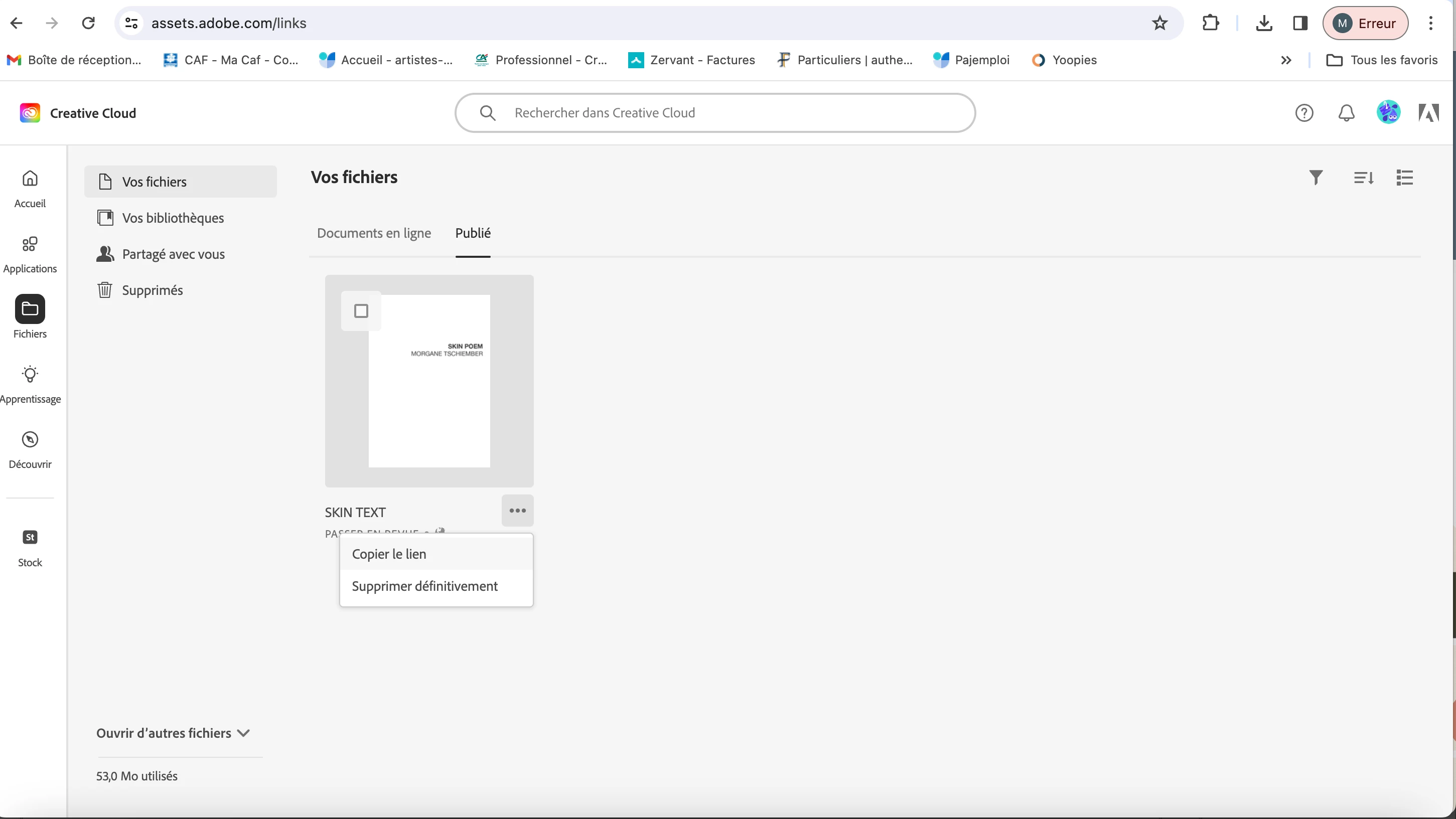Switch to Documents en ligne tab

[374, 233]
